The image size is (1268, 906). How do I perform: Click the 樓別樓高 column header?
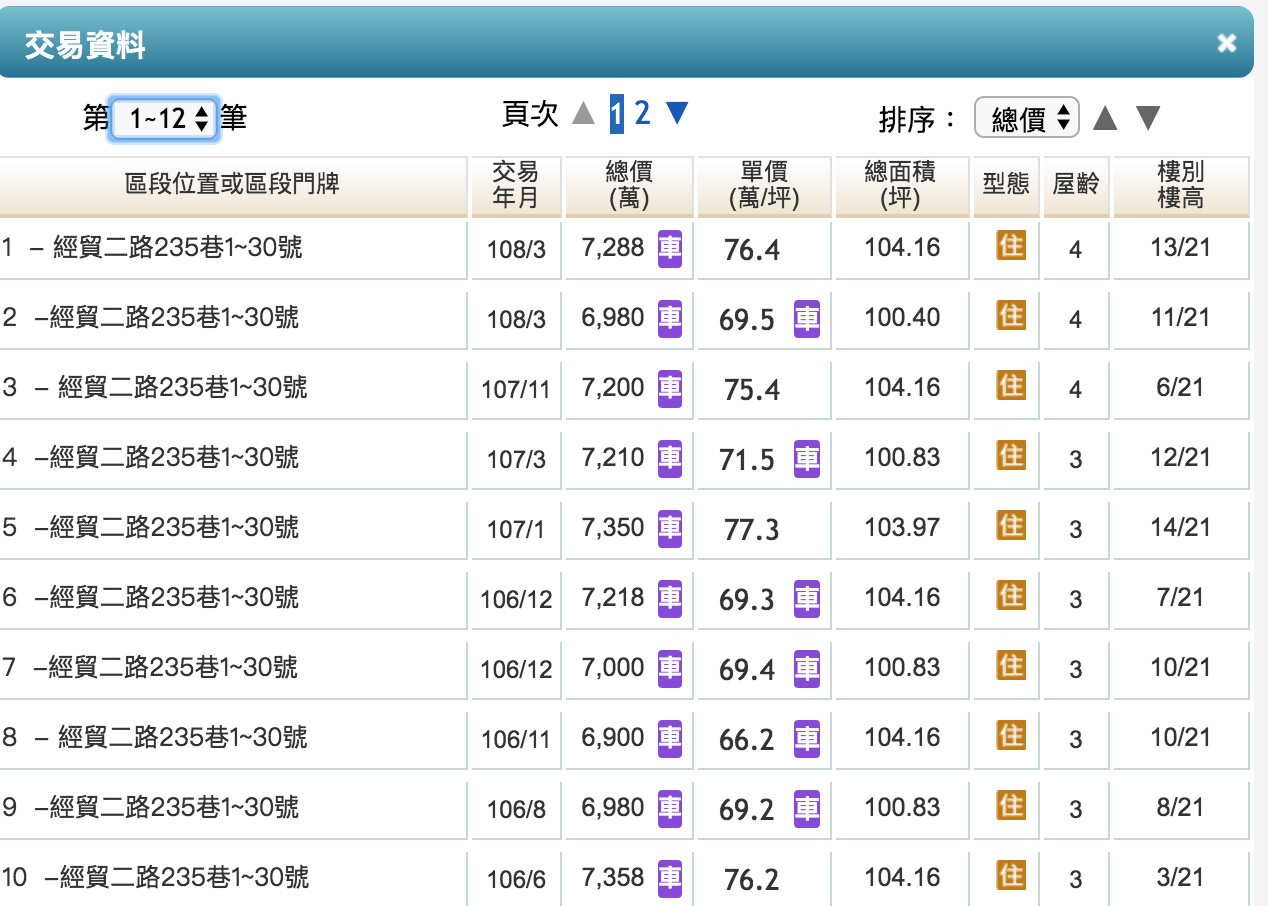click(x=1180, y=185)
